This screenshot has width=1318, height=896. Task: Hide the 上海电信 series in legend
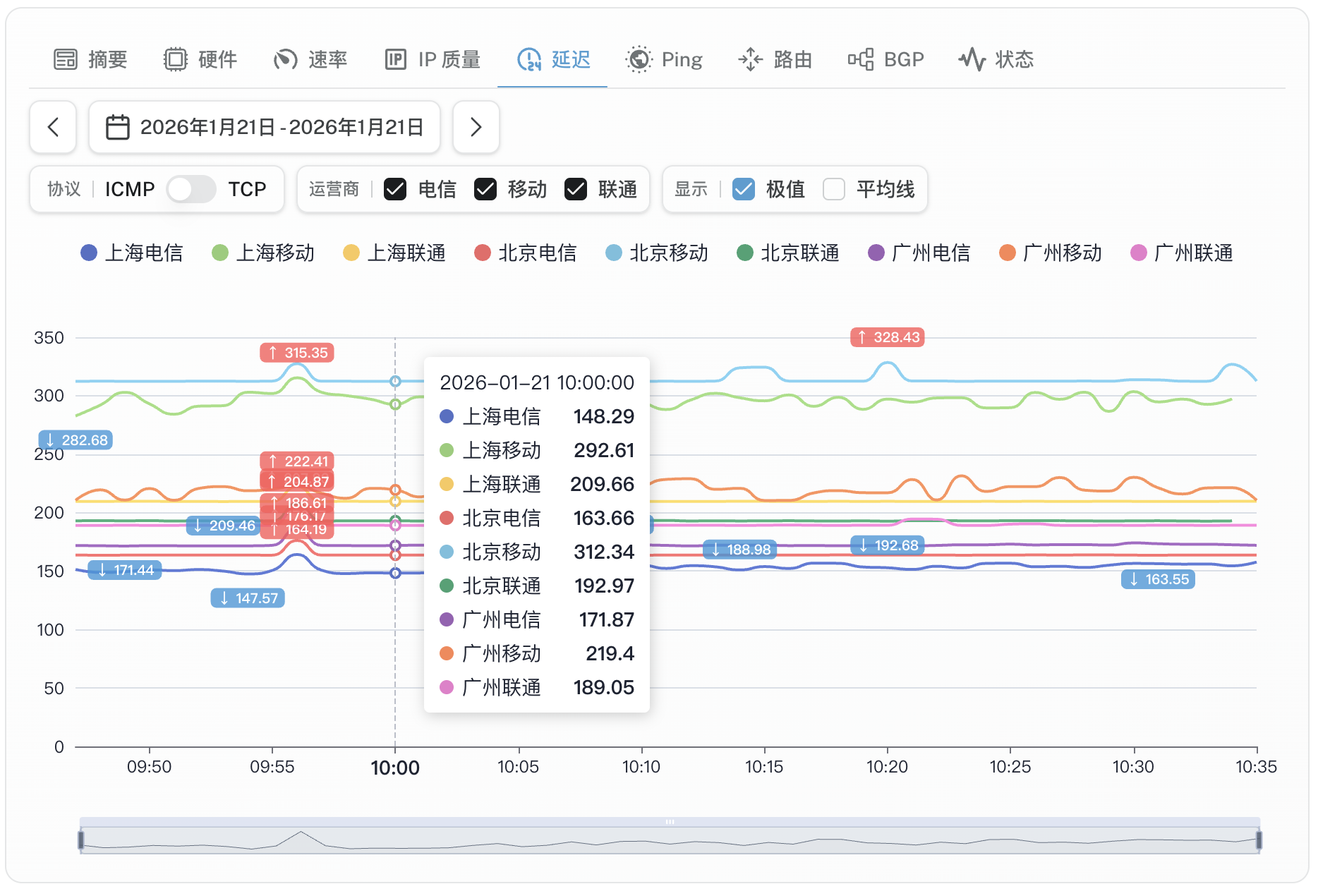coord(132,253)
